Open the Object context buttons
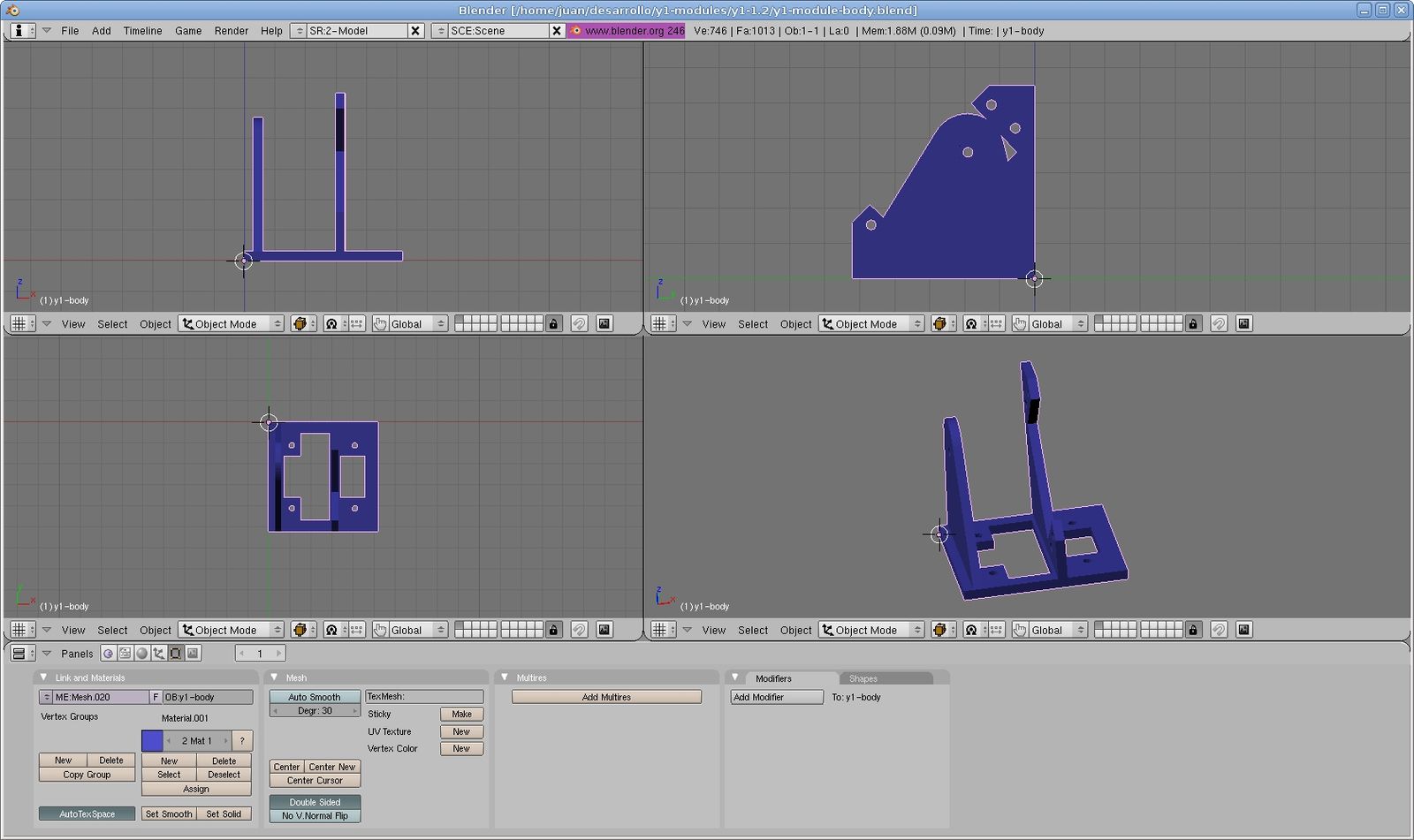The height and width of the screenshot is (840, 1414). (x=158, y=654)
